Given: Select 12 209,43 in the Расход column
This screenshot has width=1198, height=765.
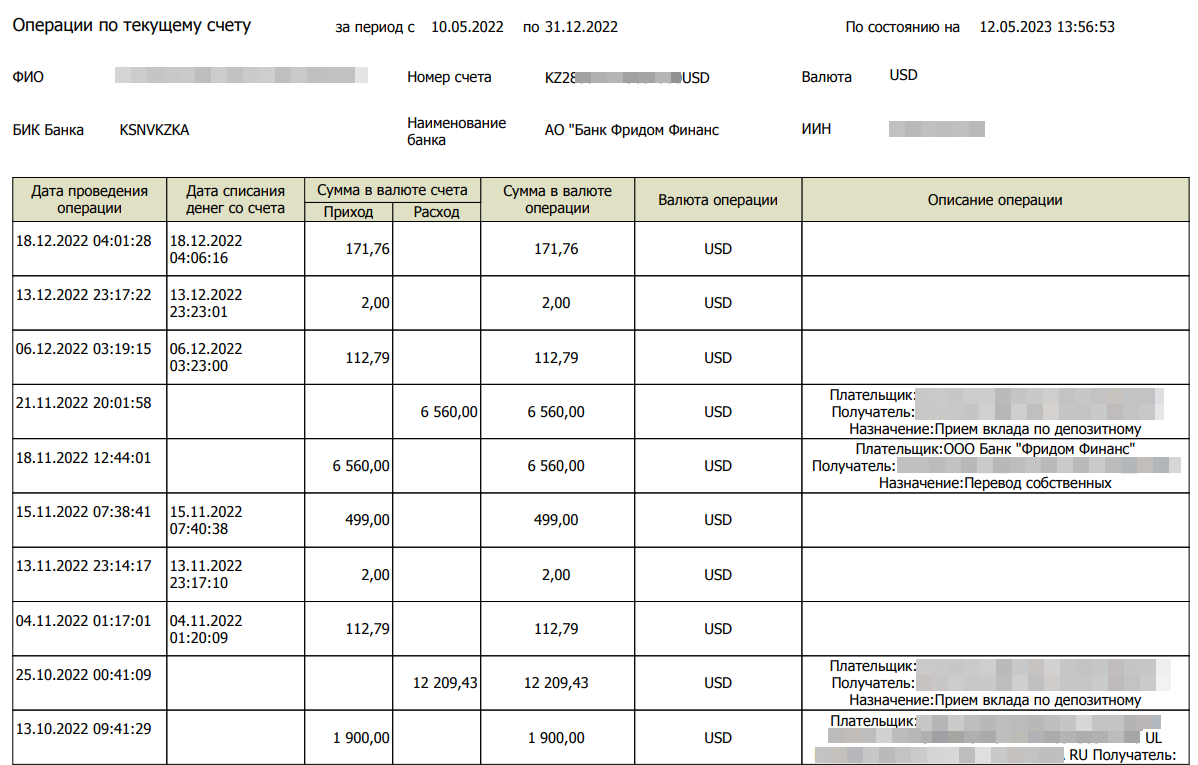Looking at the screenshot, I should coord(445,683).
